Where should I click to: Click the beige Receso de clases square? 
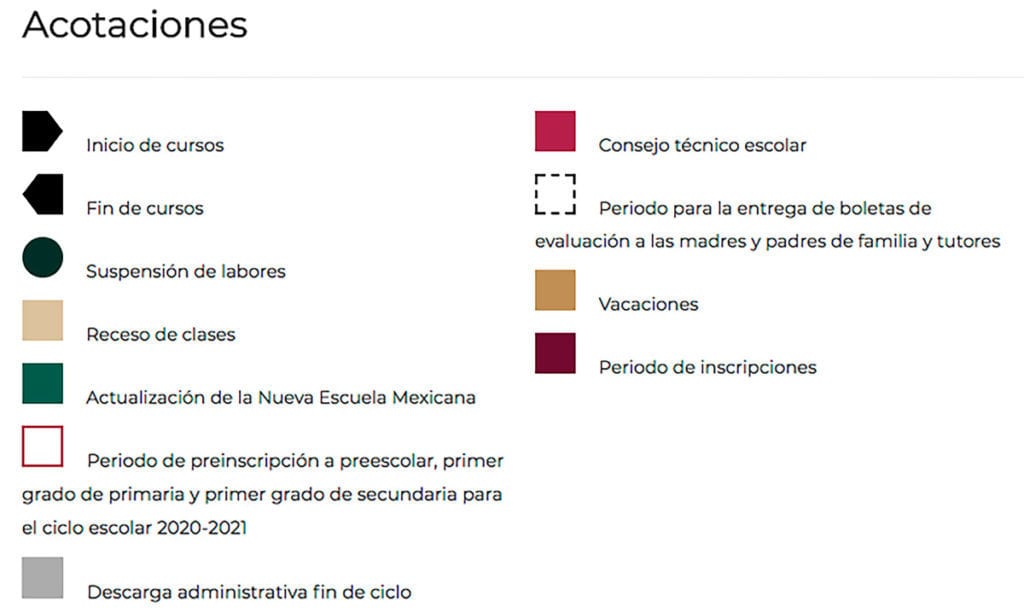point(42,321)
